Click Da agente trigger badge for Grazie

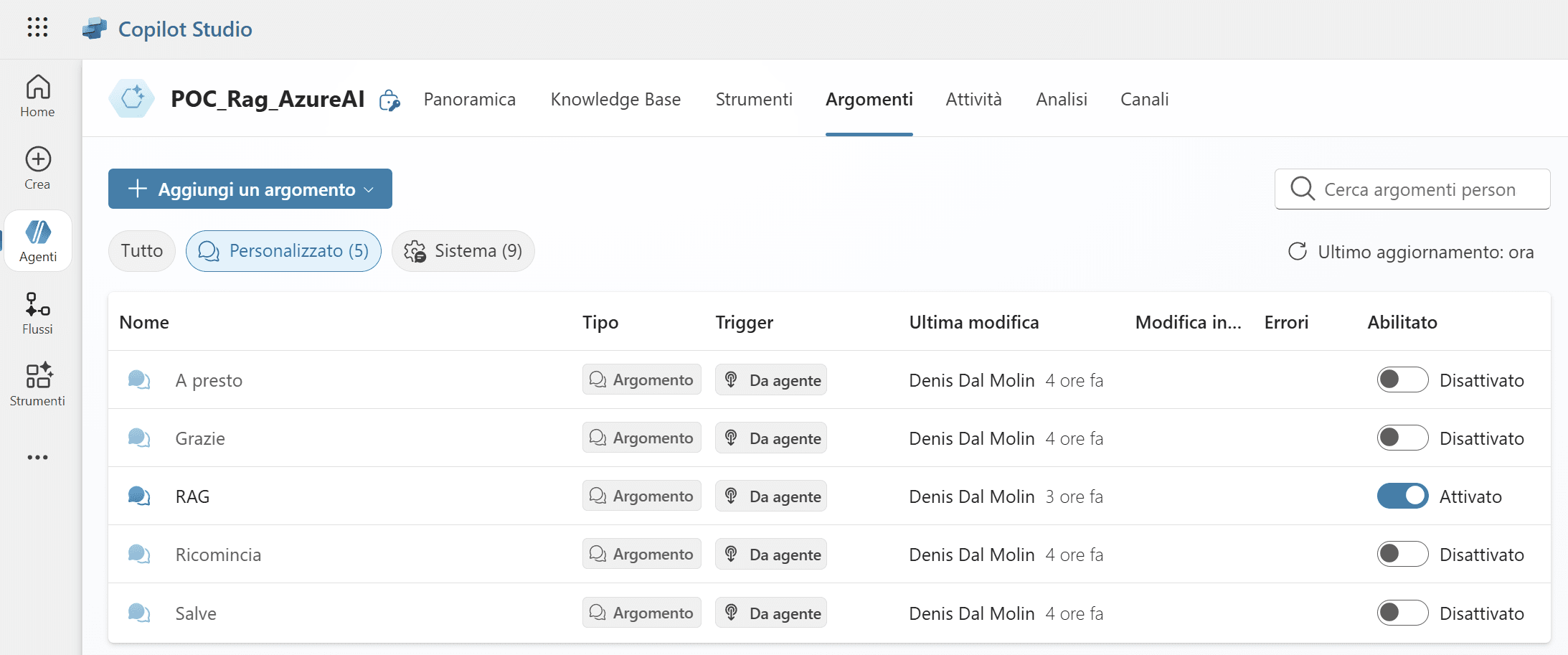point(770,438)
